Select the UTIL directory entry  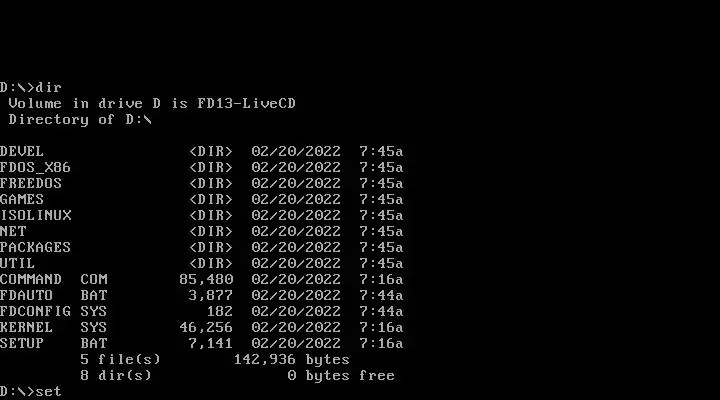coord(17,264)
